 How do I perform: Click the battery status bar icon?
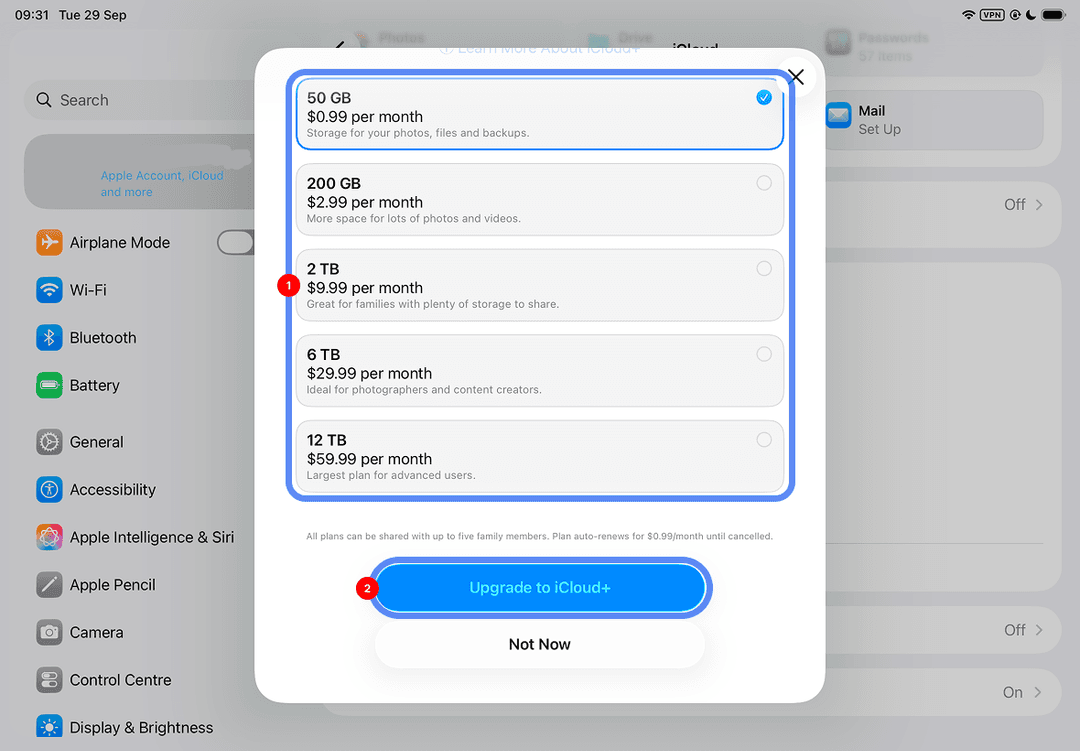click(x=1054, y=14)
